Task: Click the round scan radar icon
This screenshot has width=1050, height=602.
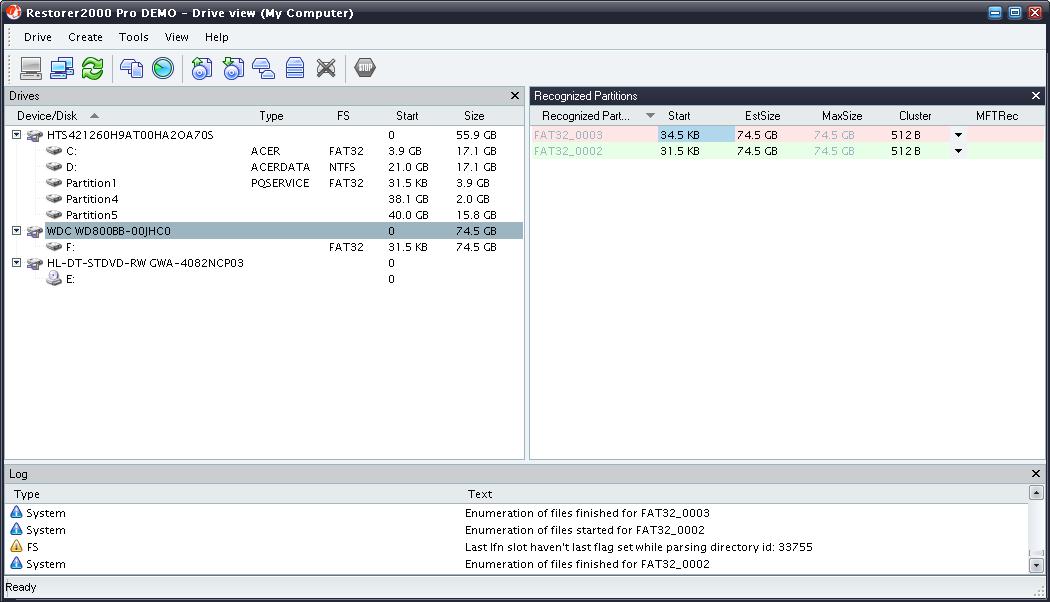Action: 163,68
